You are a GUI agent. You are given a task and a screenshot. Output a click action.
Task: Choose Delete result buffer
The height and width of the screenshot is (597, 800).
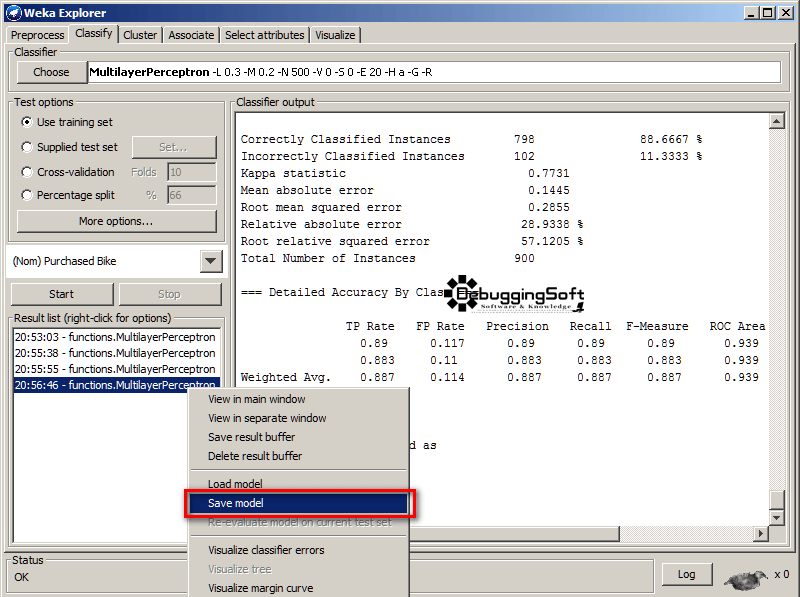pos(299,456)
